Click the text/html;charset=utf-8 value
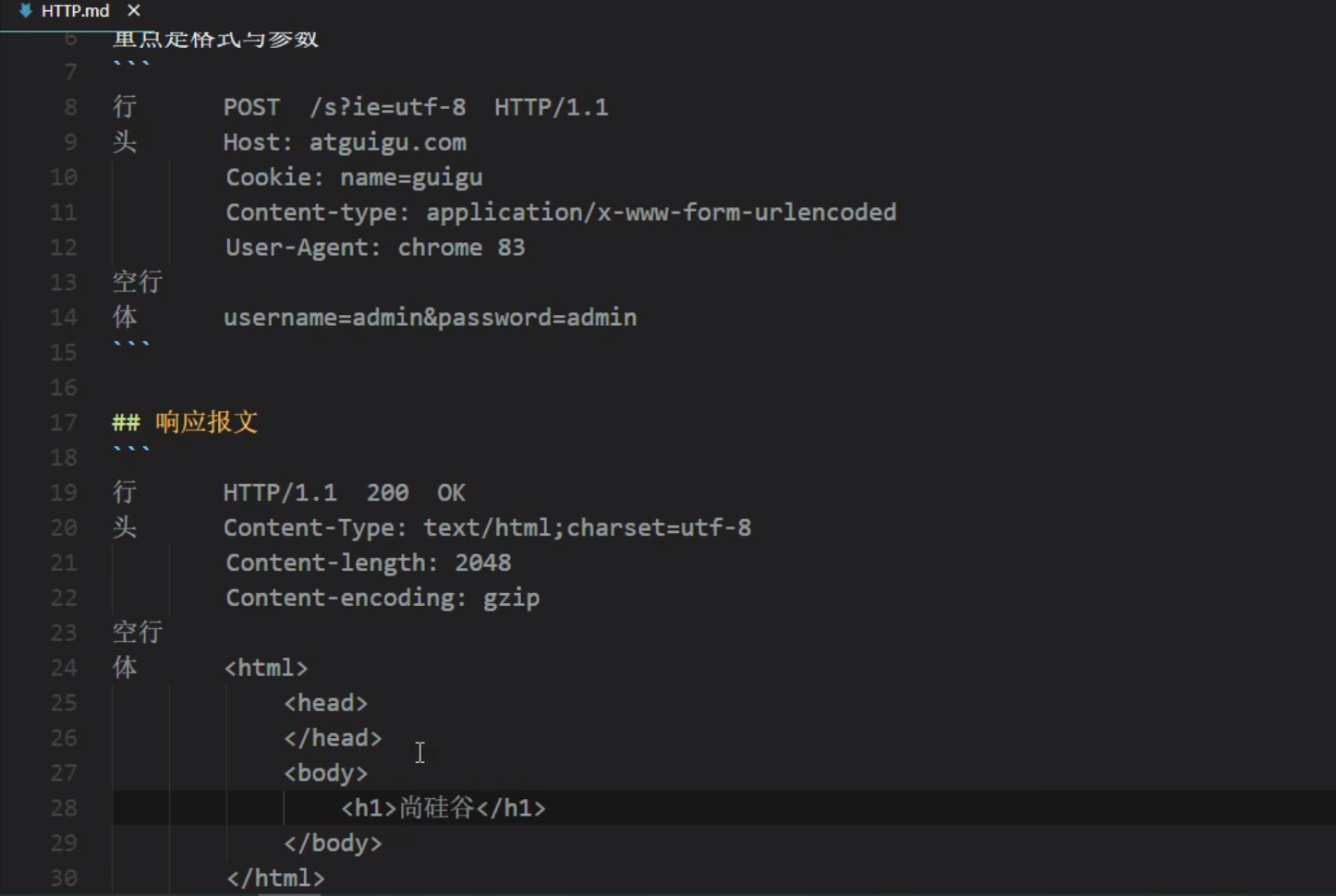1336x896 pixels. click(587, 527)
